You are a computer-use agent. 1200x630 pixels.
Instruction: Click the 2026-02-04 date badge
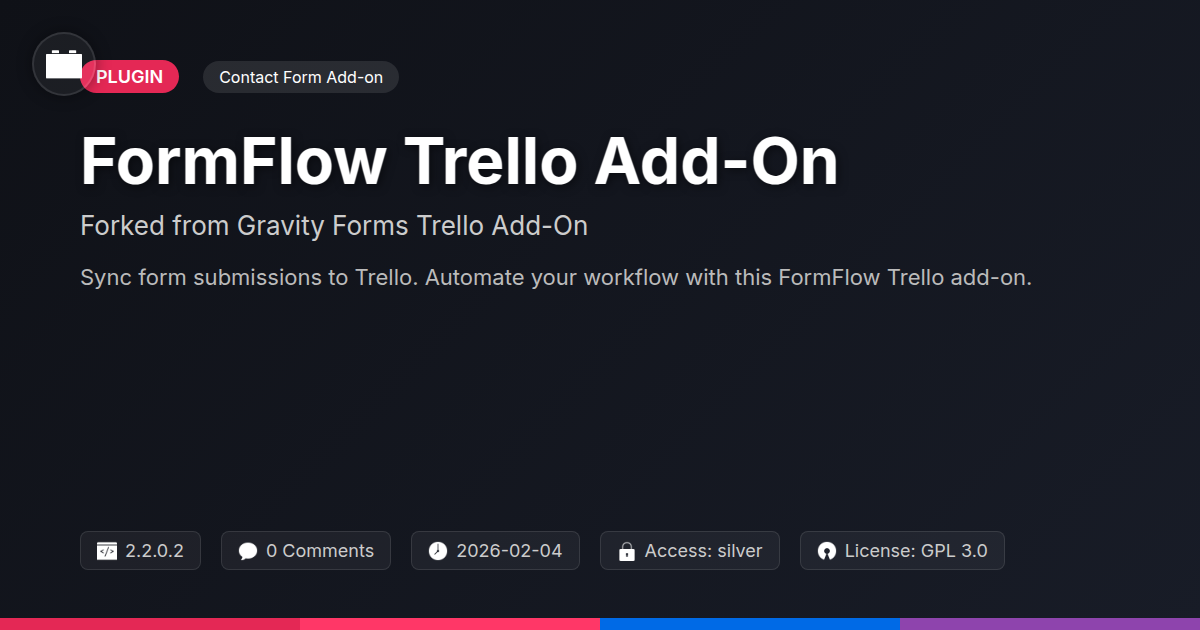tap(508, 551)
